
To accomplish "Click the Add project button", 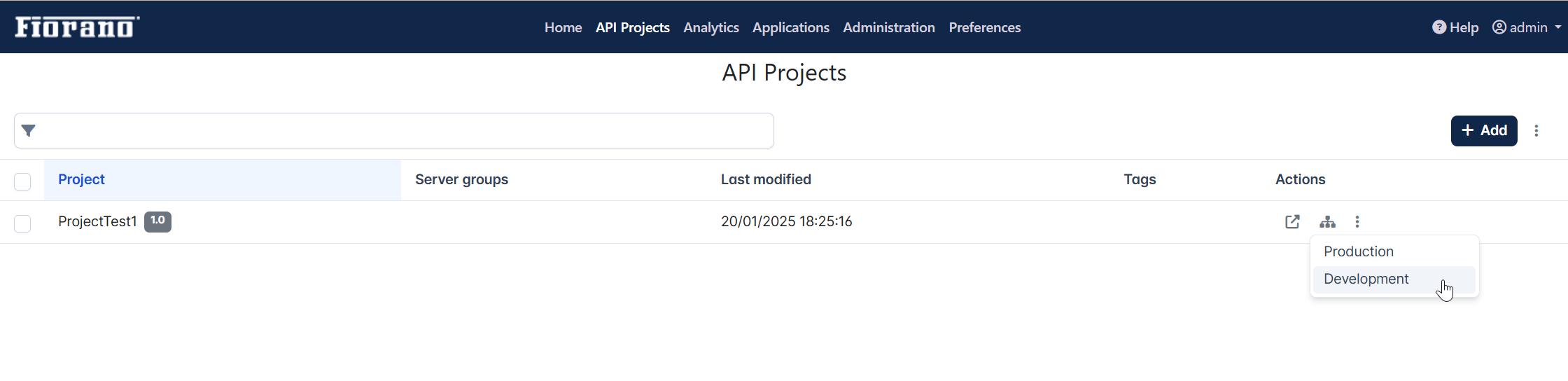I will pyautogui.click(x=1484, y=131).
